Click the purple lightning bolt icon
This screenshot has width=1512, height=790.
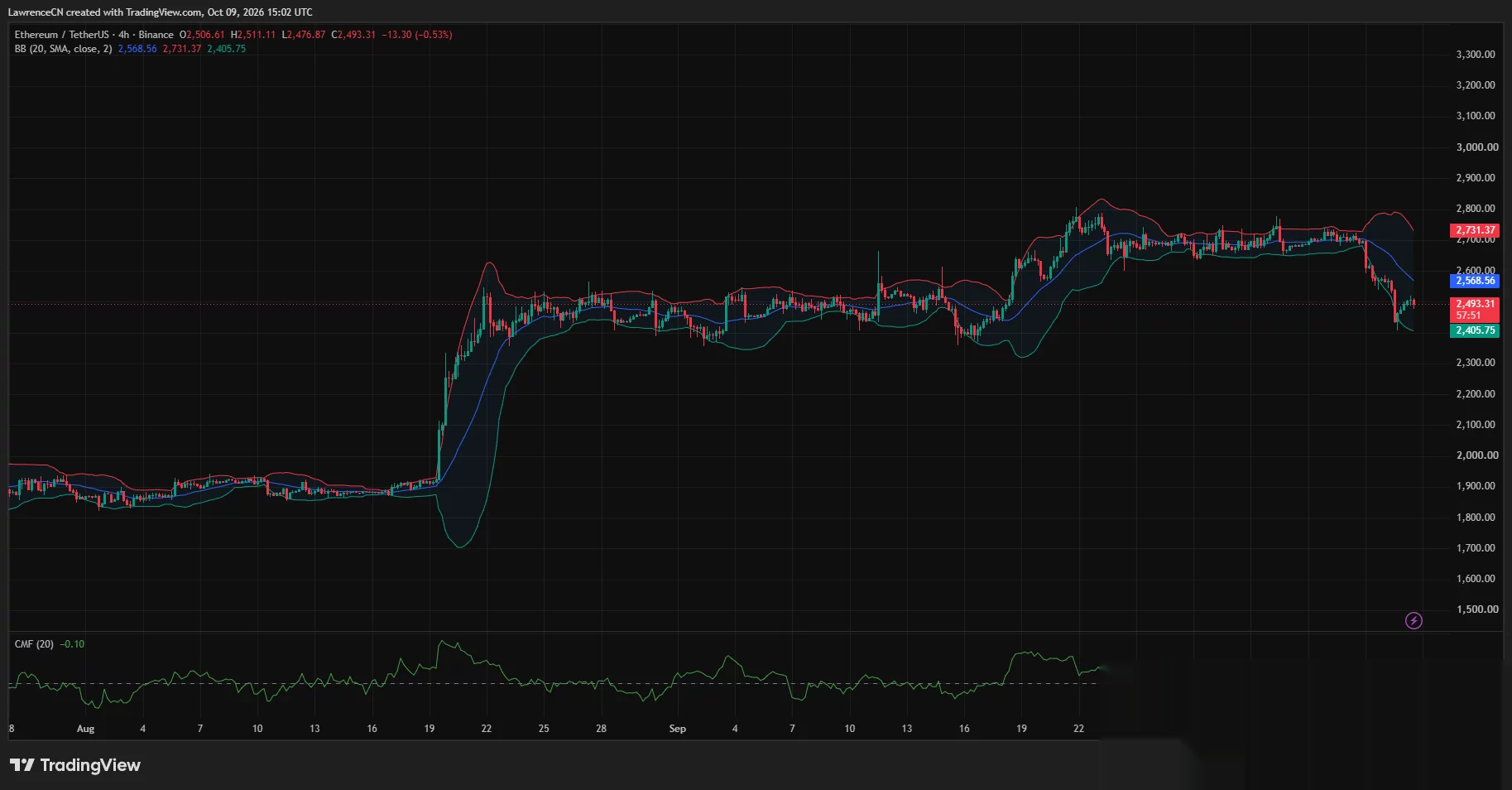pyautogui.click(x=1414, y=620)
